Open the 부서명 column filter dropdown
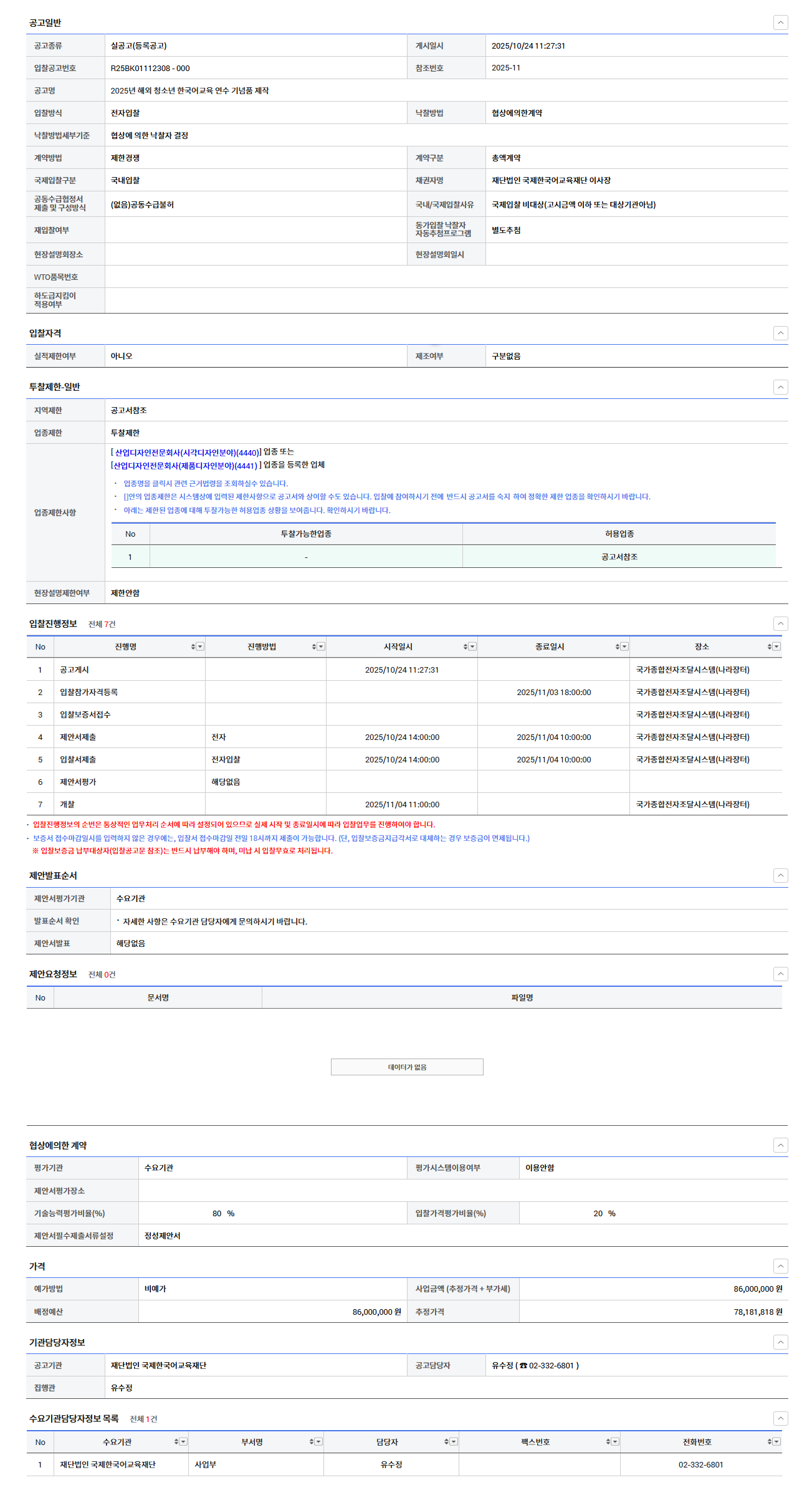812x1503 pixels. (x=318, y=1441)
